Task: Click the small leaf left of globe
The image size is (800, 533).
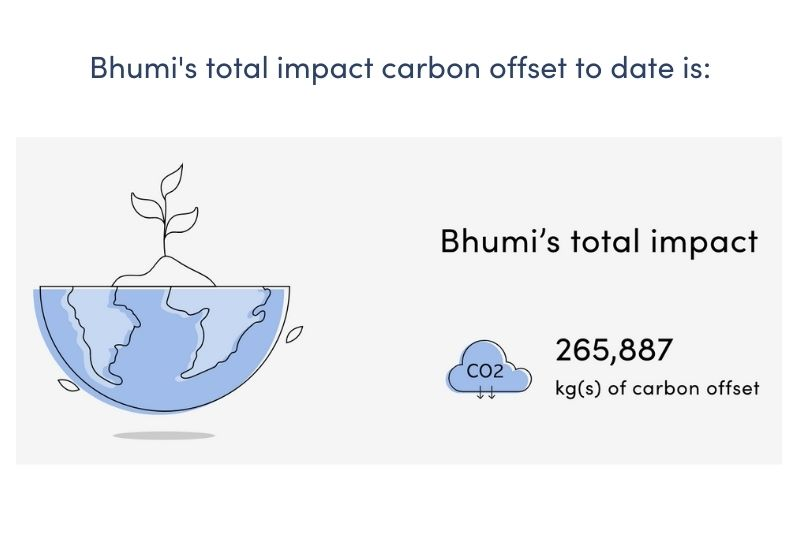Action: click(68, 386)
